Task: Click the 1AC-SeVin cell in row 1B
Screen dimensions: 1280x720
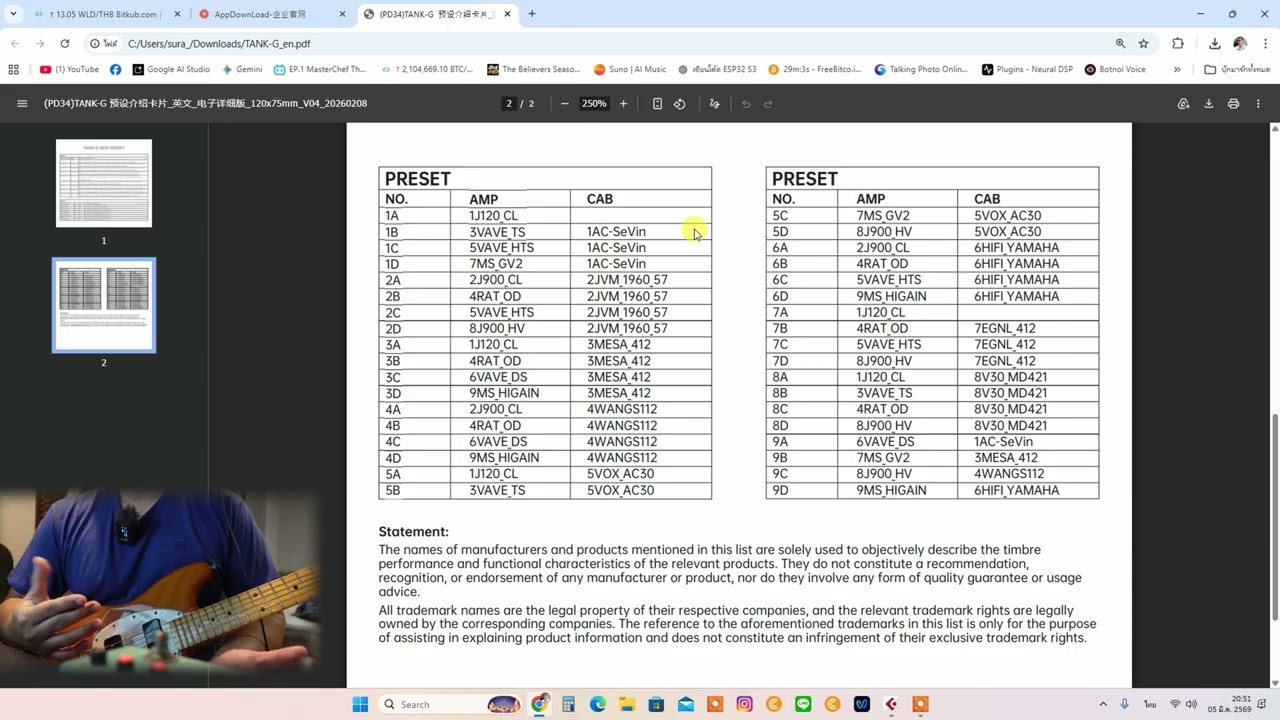Action: pyautogui.click(x=616, y=232)
